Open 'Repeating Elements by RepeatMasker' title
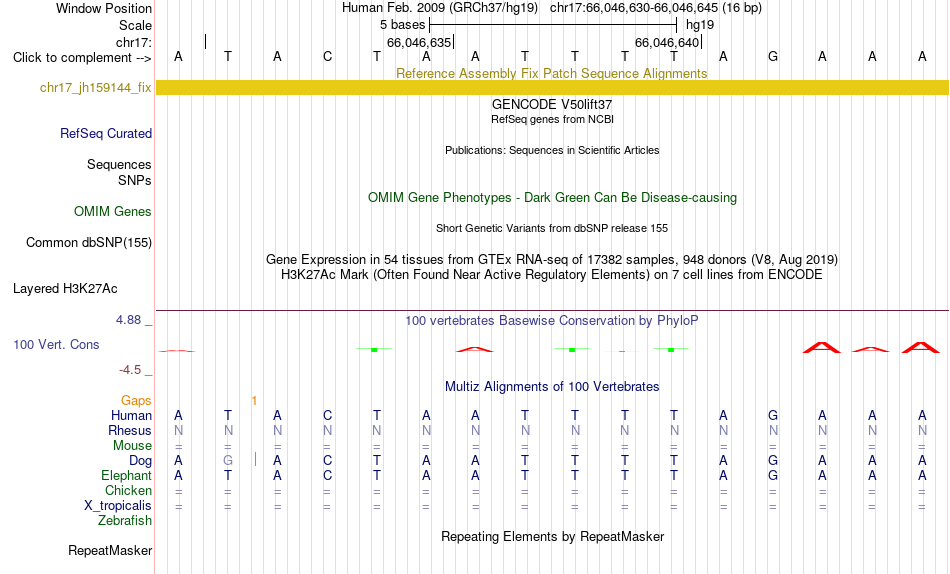950x574 pixels. [x=552, y=537]
